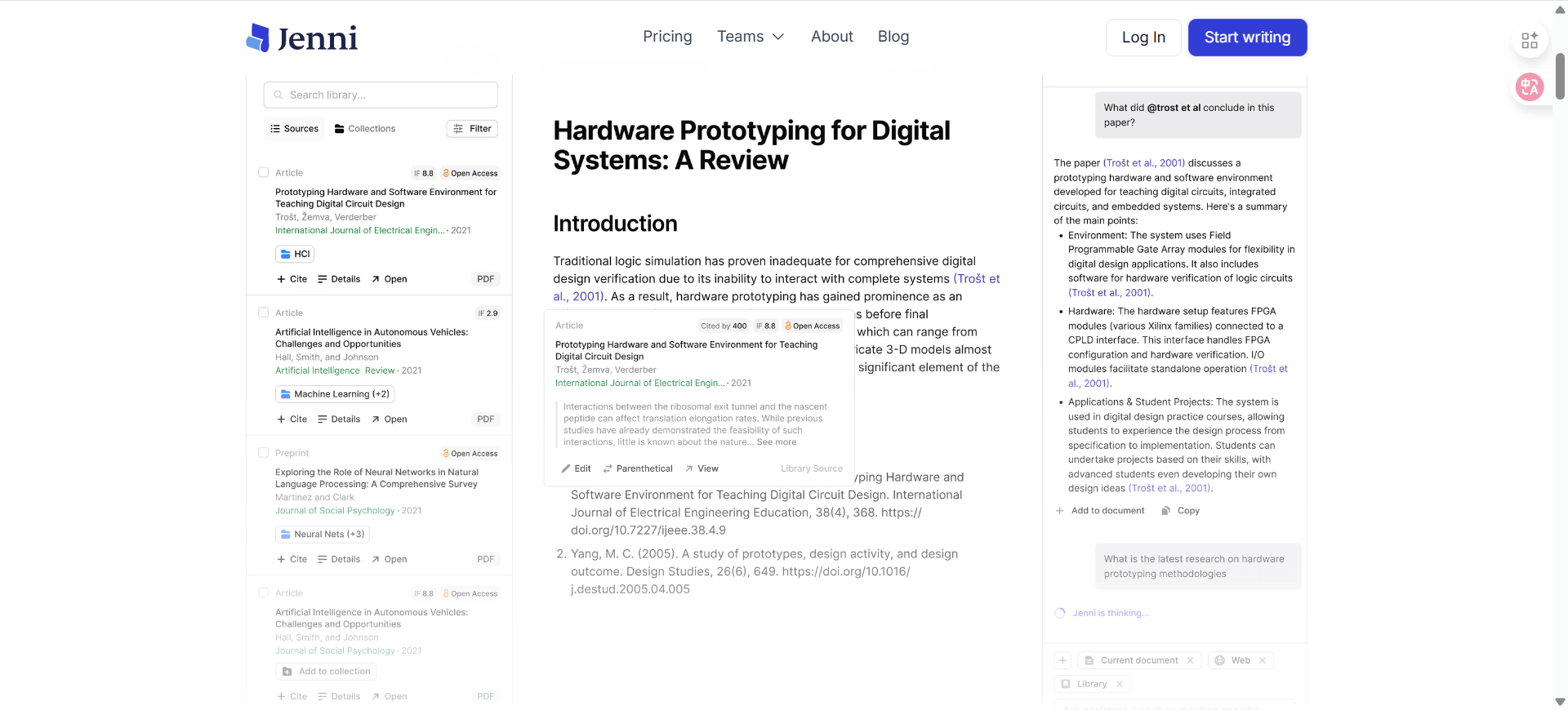The height and width of the screenshot is (710, 1568).
Task: Click the translate extension icon at right edge
Action: [x=1529, y=87]
